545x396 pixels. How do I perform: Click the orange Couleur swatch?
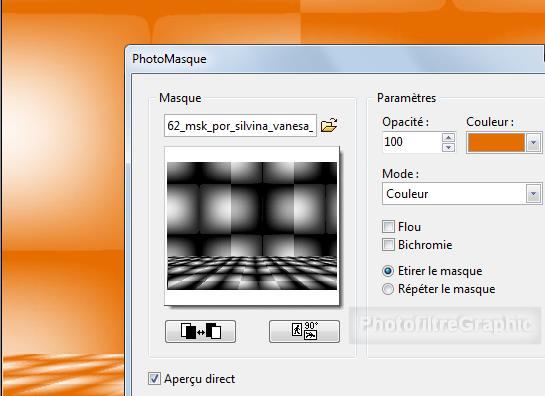pyautogui.click(x=496, y=143)
